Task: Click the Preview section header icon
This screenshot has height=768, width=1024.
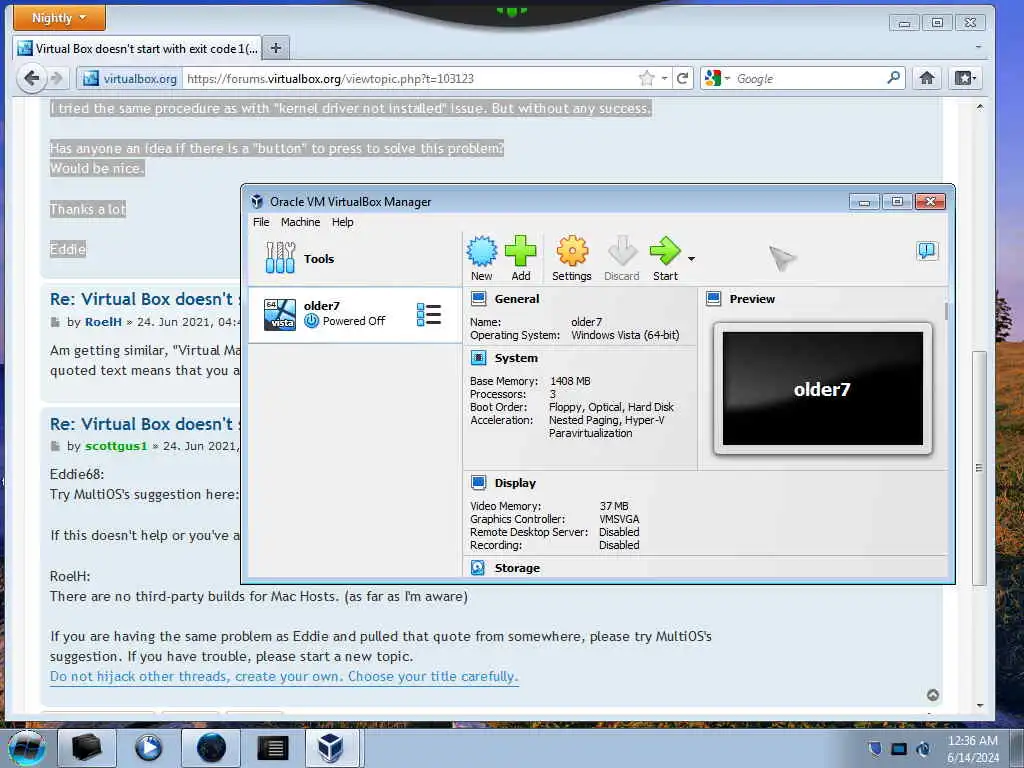Action: 714,299
